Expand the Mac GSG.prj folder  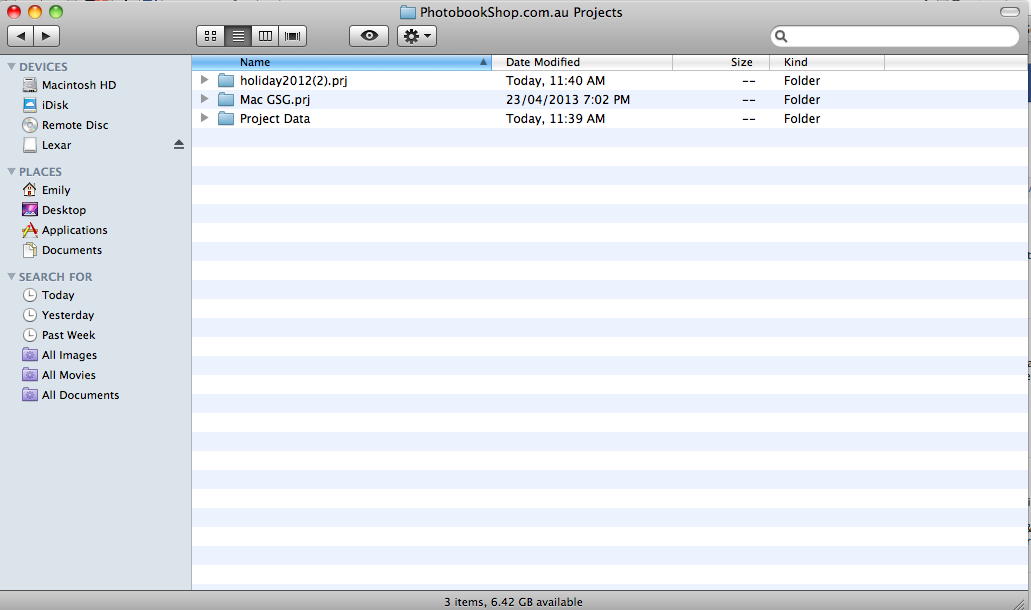tap(204, 99)
